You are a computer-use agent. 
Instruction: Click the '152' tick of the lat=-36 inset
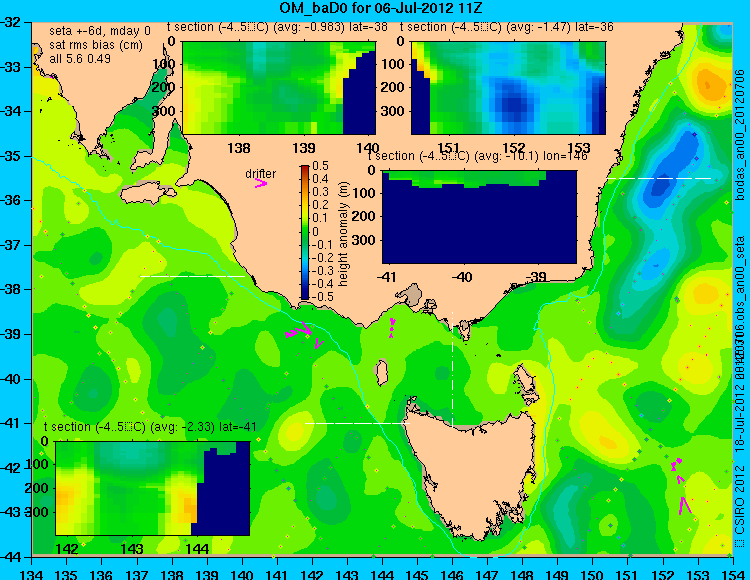514,148
